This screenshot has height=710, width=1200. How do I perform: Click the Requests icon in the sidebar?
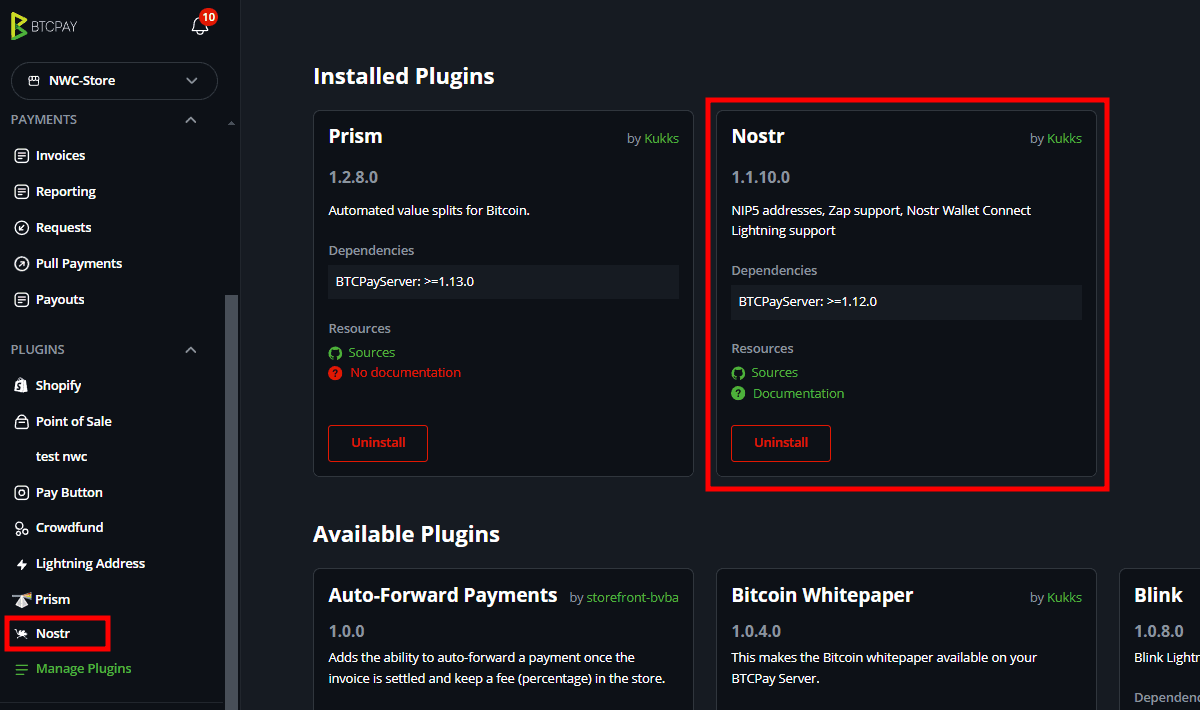21,228
